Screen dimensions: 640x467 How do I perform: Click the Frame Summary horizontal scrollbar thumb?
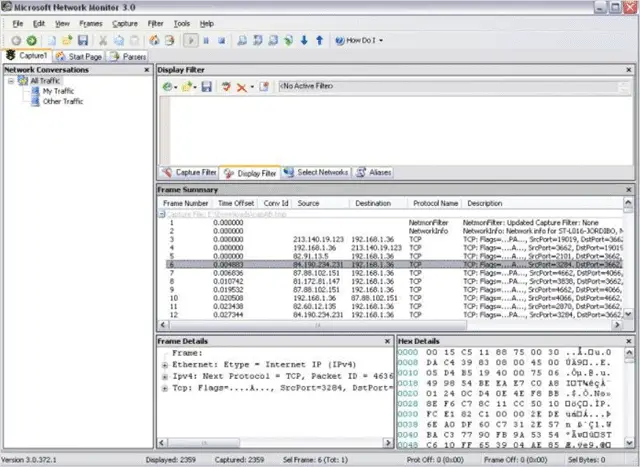coord(318,325)
